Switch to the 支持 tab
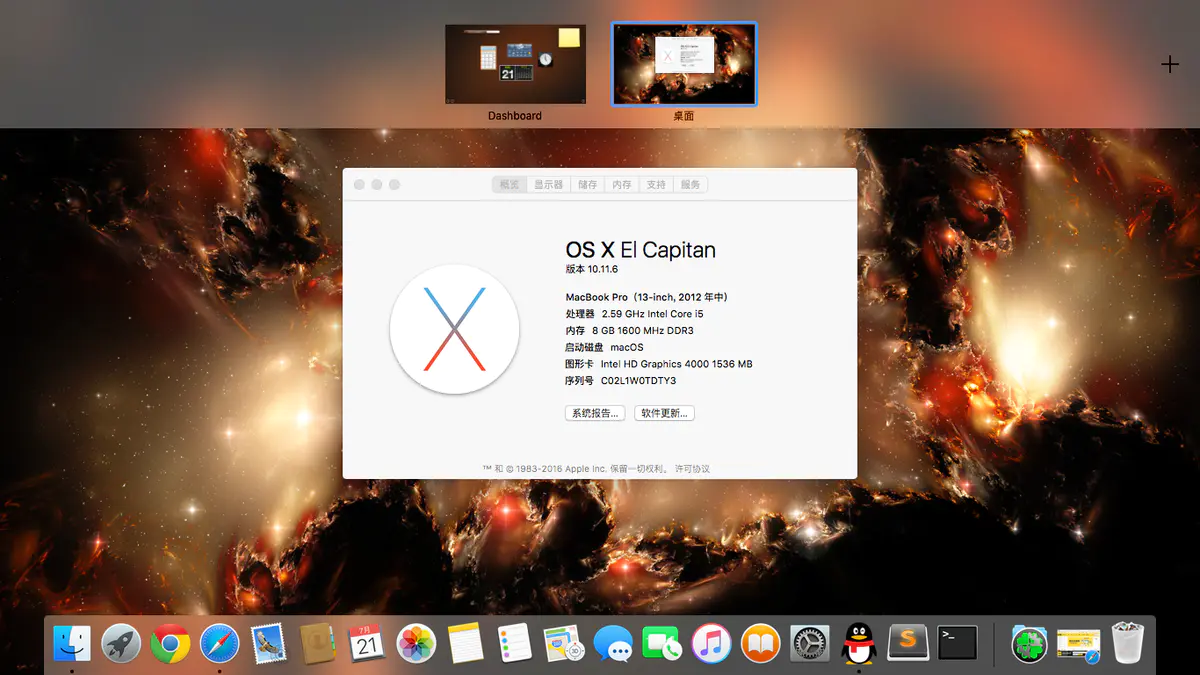The height and width of the screenshot is (675, 1200). 656,185
